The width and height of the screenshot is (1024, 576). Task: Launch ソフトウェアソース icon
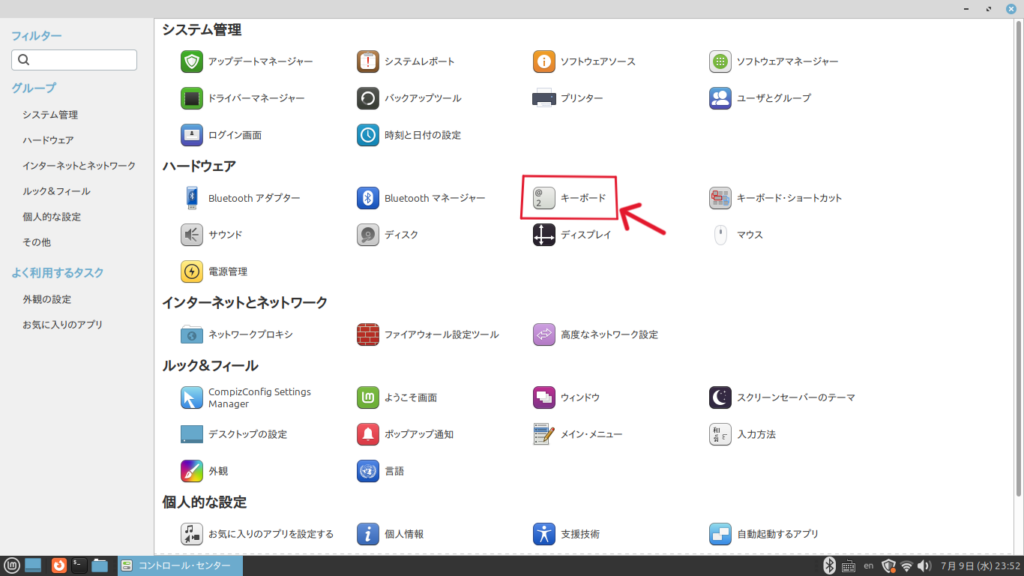[x=544, y=61]
